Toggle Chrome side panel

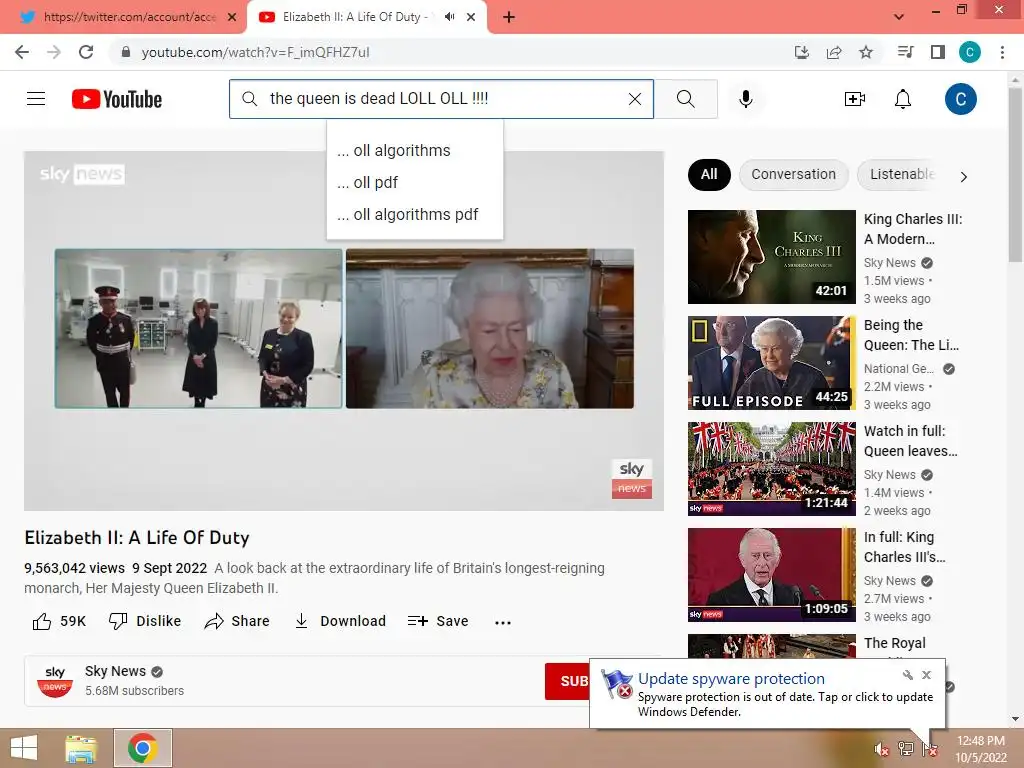pyautogui.click(x=938, y=52)
